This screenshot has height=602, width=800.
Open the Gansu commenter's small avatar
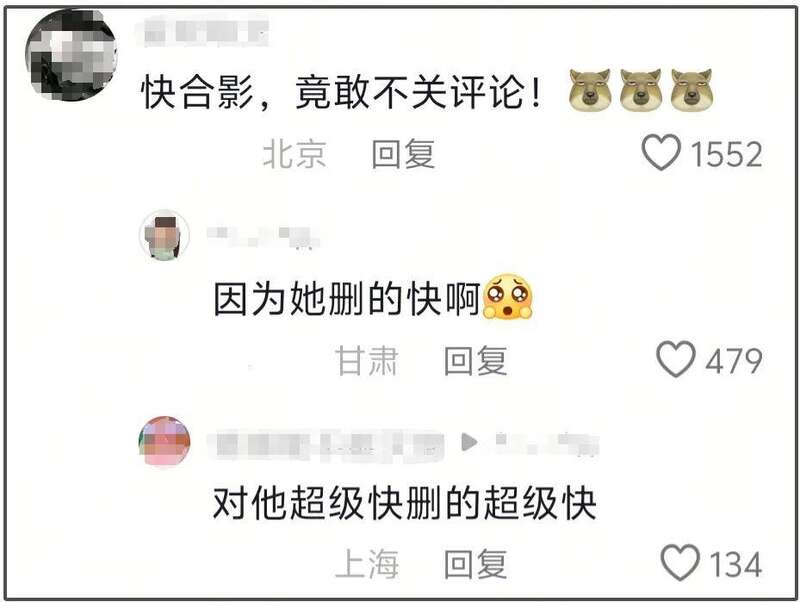click(164, 235)
